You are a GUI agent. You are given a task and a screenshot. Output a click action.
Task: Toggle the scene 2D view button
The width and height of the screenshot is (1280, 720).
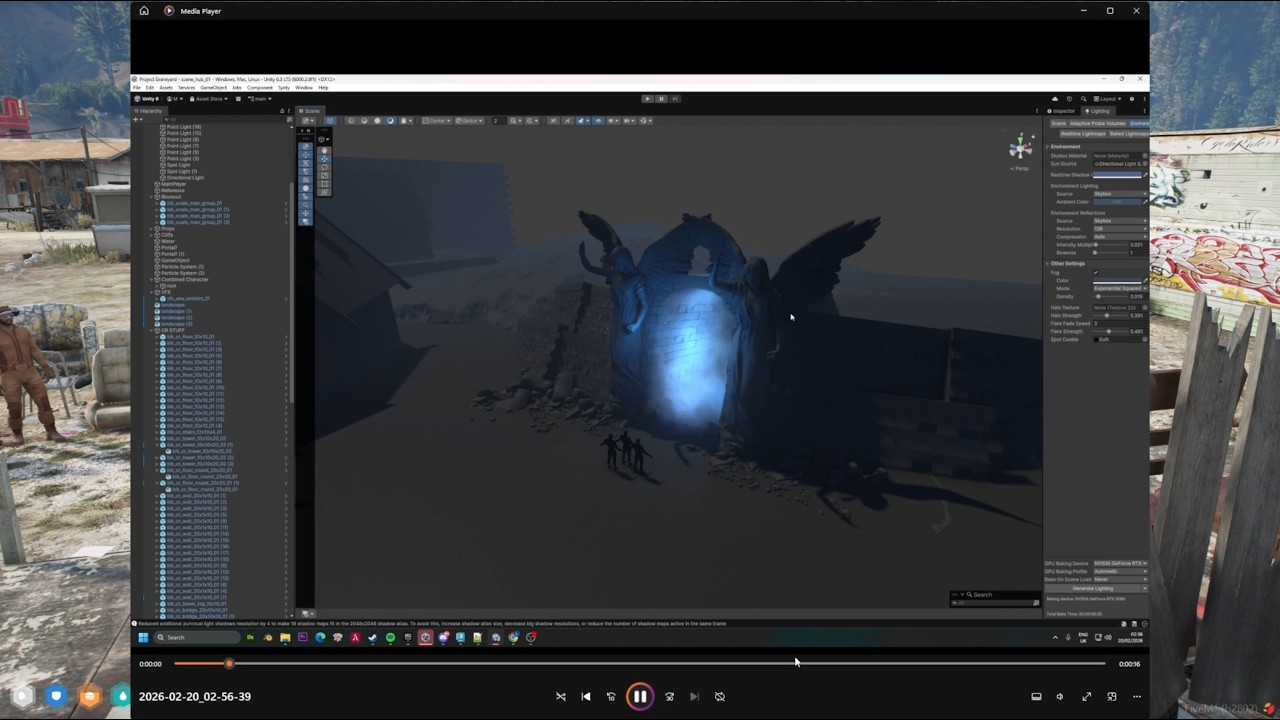[553, 121]
